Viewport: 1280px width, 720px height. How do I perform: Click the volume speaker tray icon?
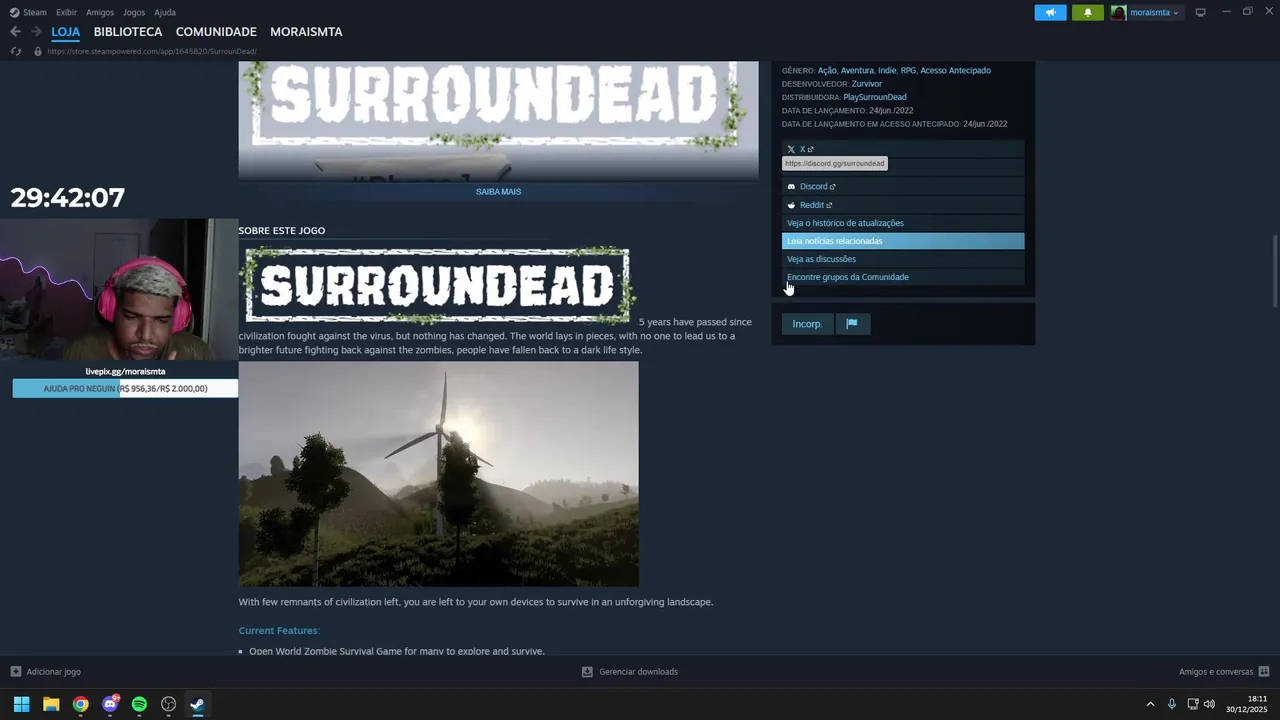tap(1209, 704)
